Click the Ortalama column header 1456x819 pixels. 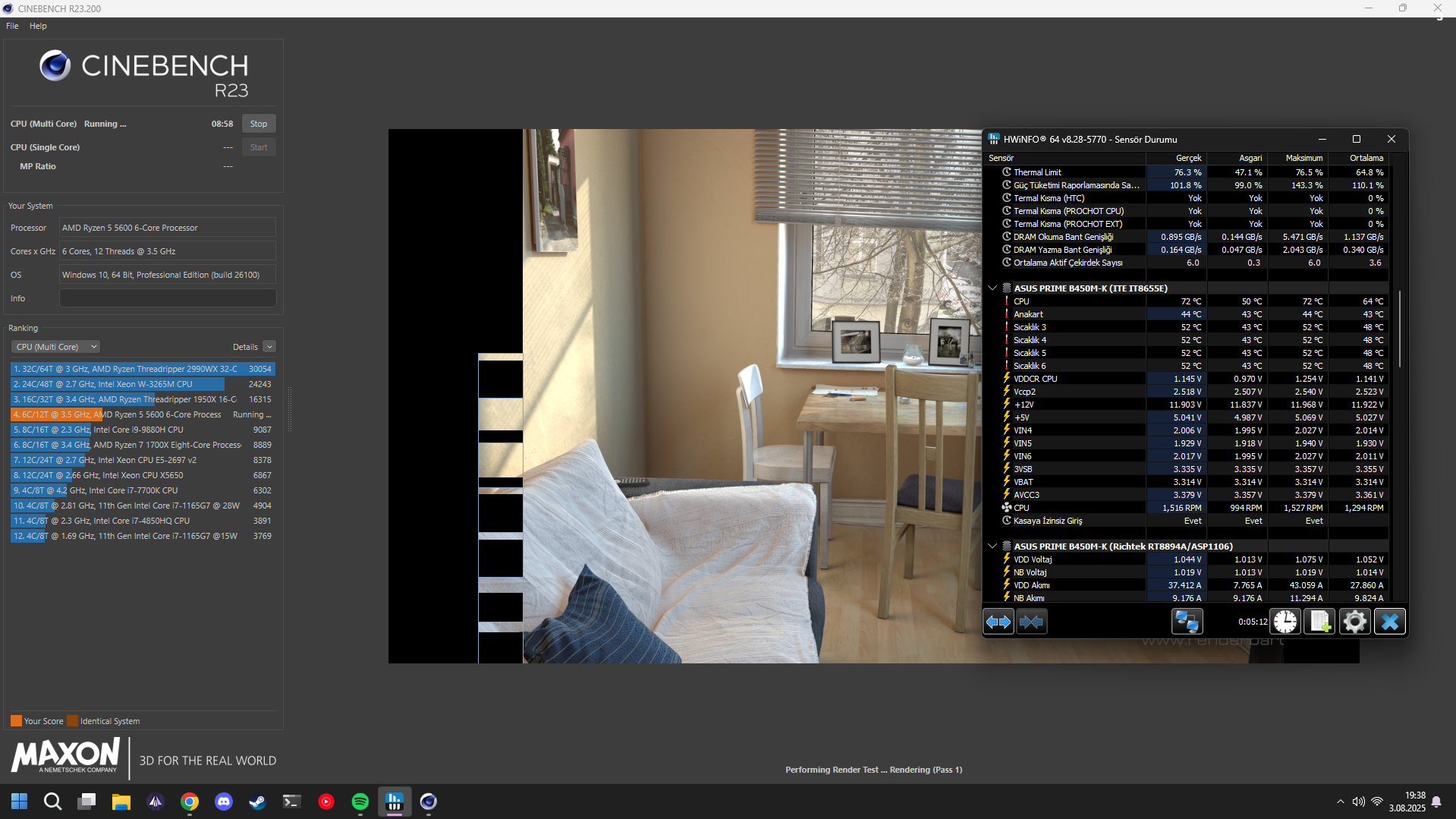click(x=1358, y=158)
